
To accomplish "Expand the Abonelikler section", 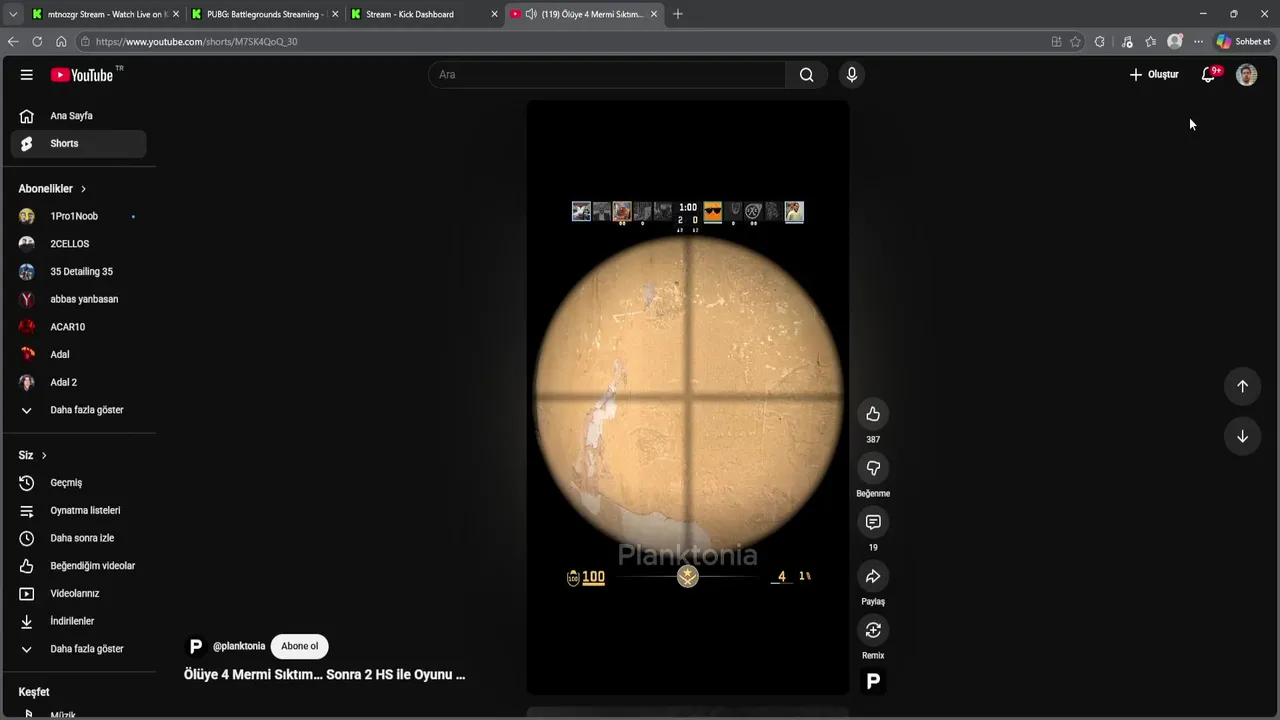I will (x=52, y=189).
